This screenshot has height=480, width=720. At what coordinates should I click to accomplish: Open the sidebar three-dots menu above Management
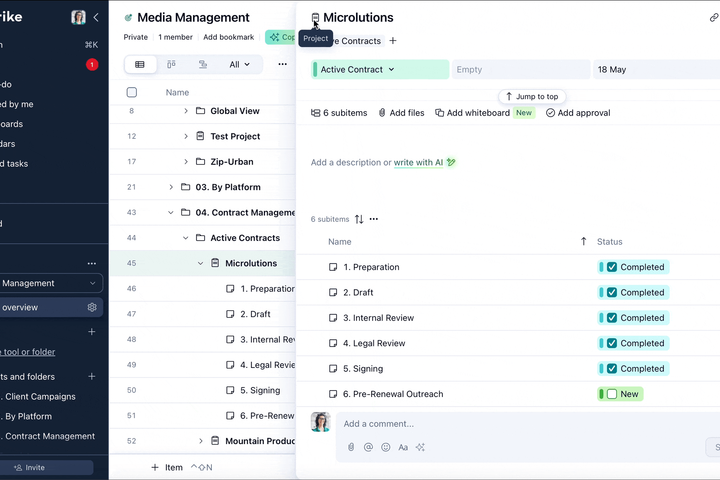[x=92, y=264]
